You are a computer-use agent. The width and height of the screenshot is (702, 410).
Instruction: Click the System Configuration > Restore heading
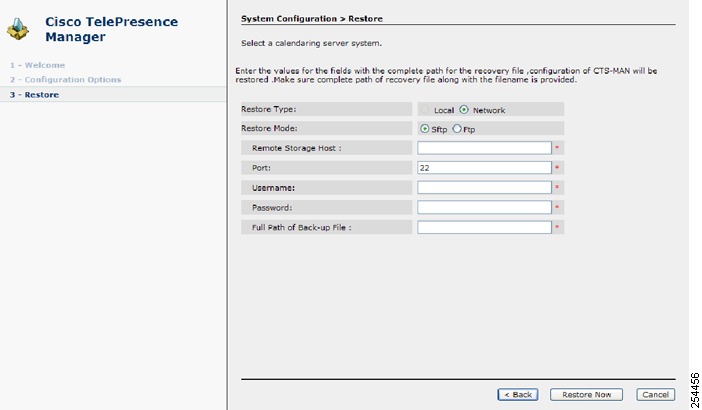pos(312,19)
